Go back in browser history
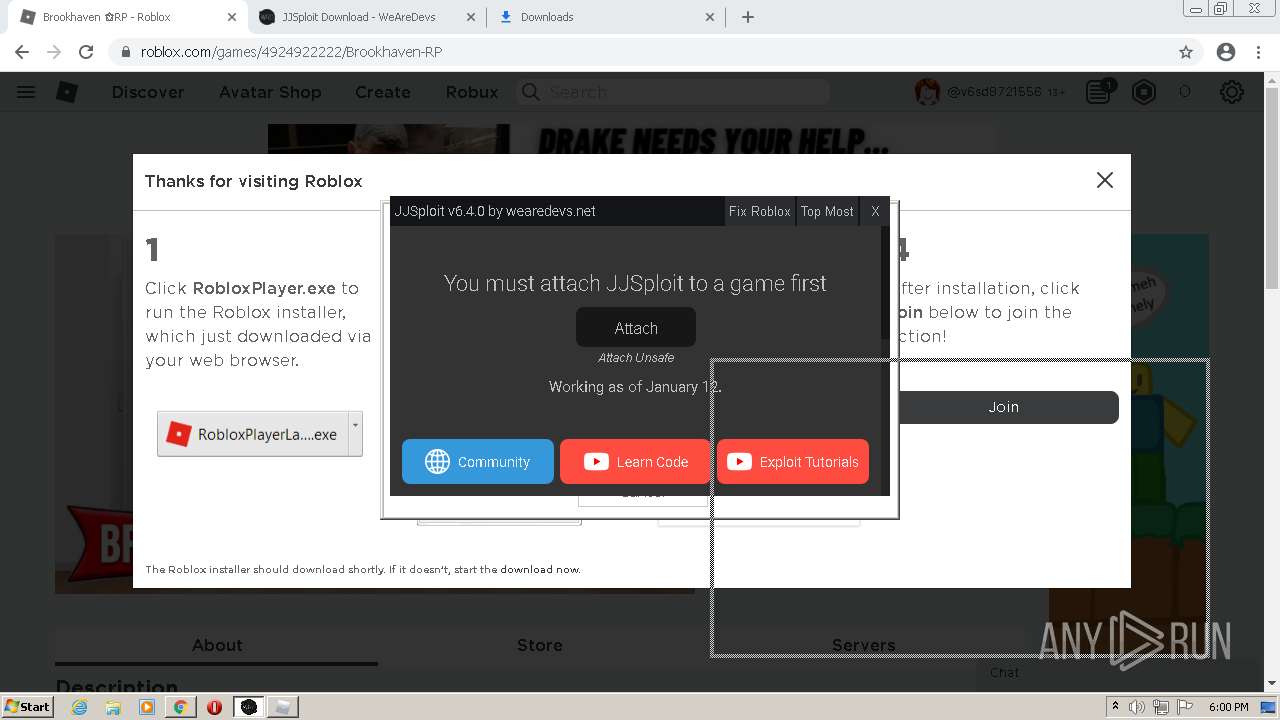Viewport: 1280px width, 720px height. pos(22,52)
